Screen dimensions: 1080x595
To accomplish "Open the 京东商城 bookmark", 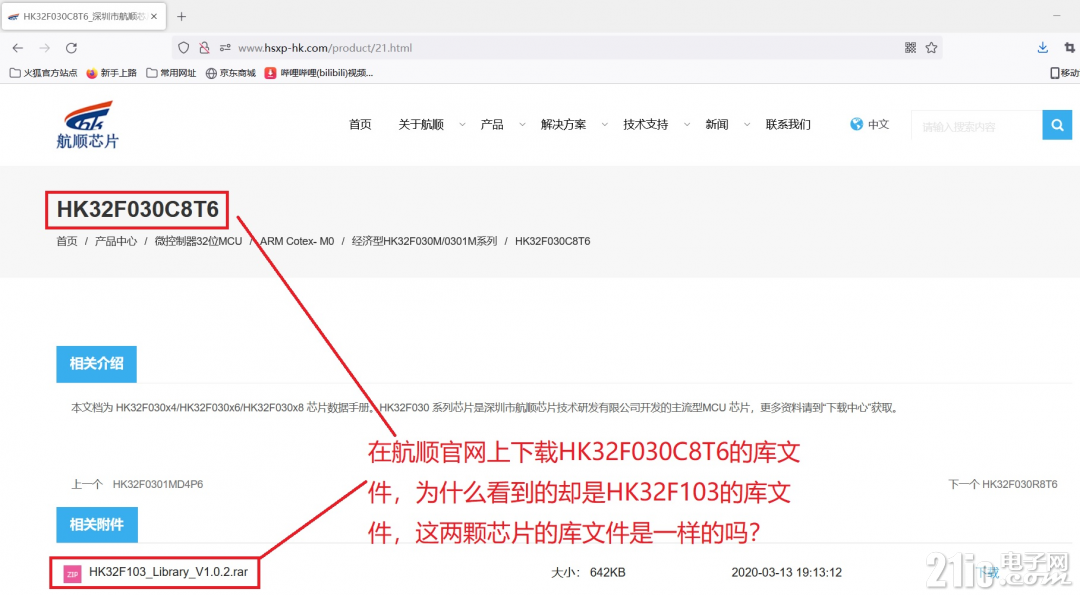I will (x=231, y=73).
